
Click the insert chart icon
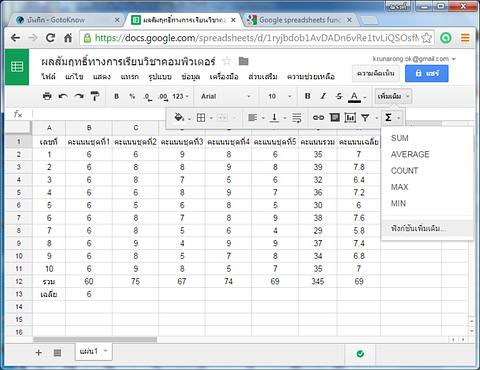click(350, 117)
